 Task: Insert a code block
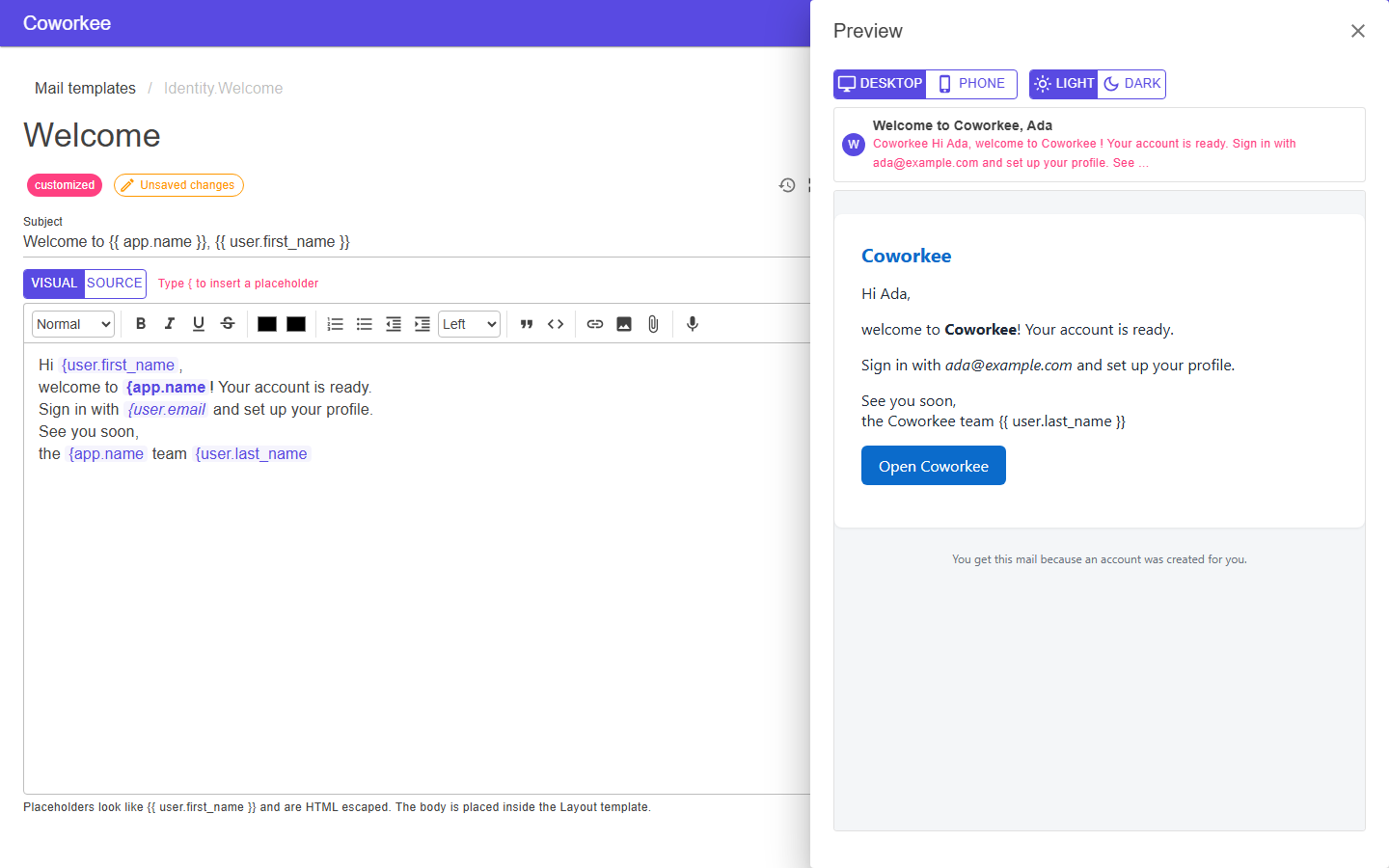(556, 324)
